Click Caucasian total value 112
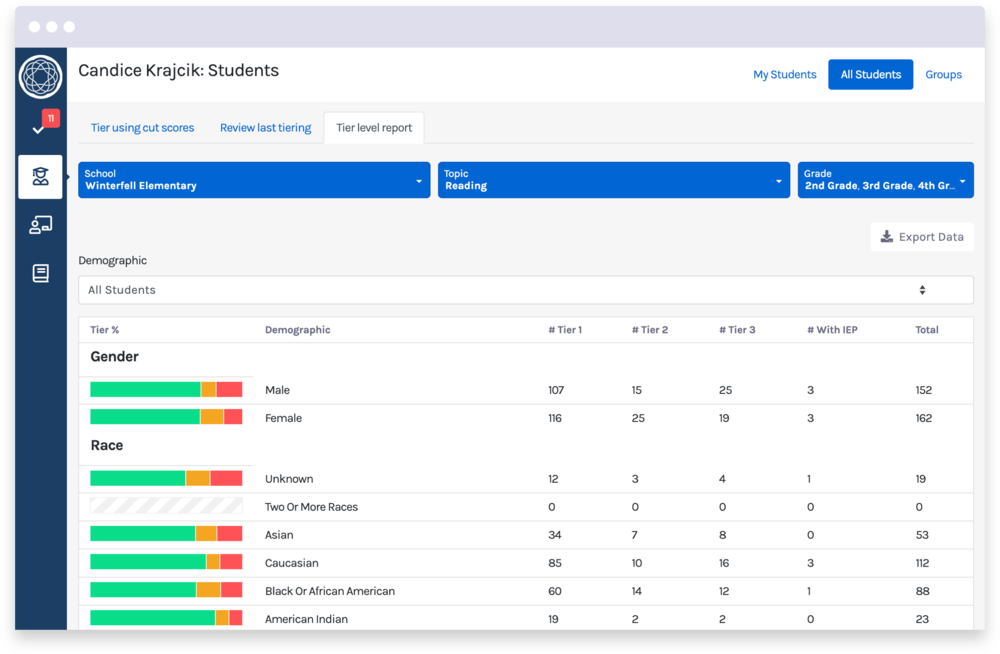The height and width of the screenshot is (654, 1000). 922,563
